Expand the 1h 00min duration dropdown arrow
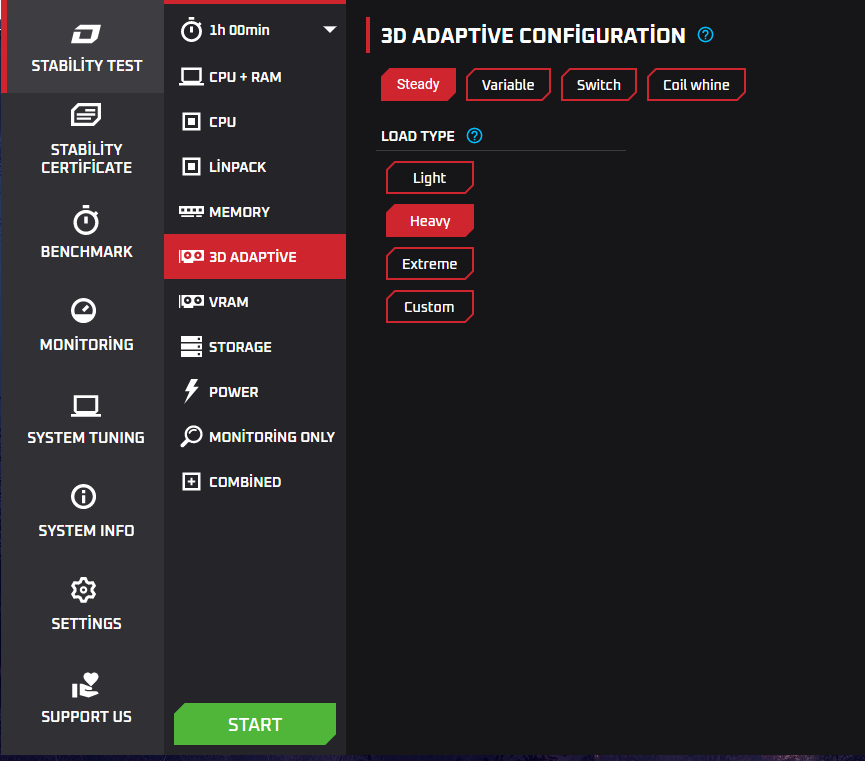Image resolution: width=865 pixels, height=761 pixels. pyautogui.click(x=330, y=29)
